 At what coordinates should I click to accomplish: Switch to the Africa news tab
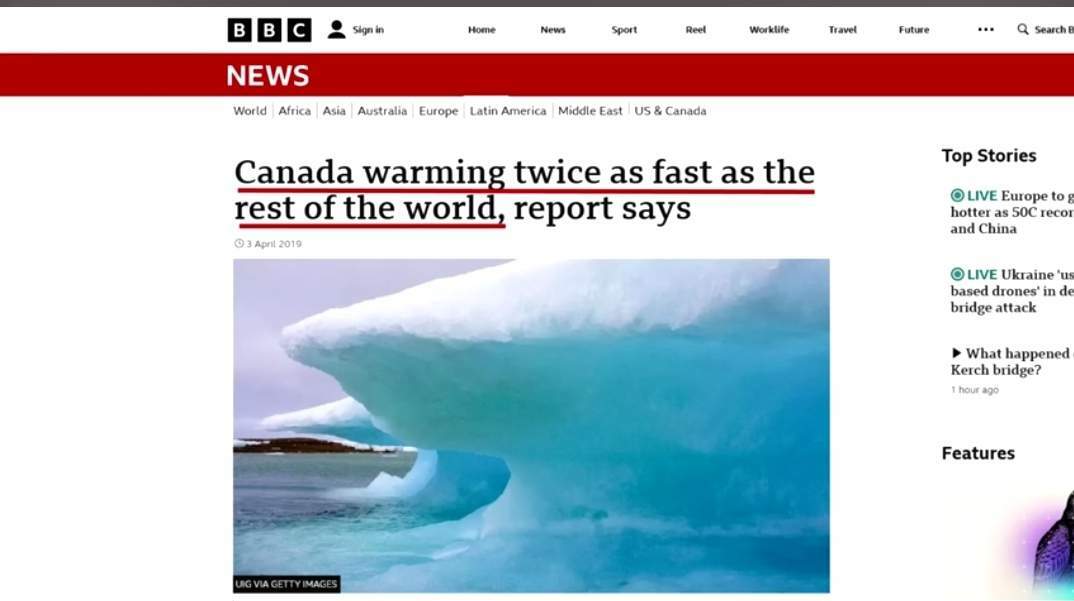(295, 111)
